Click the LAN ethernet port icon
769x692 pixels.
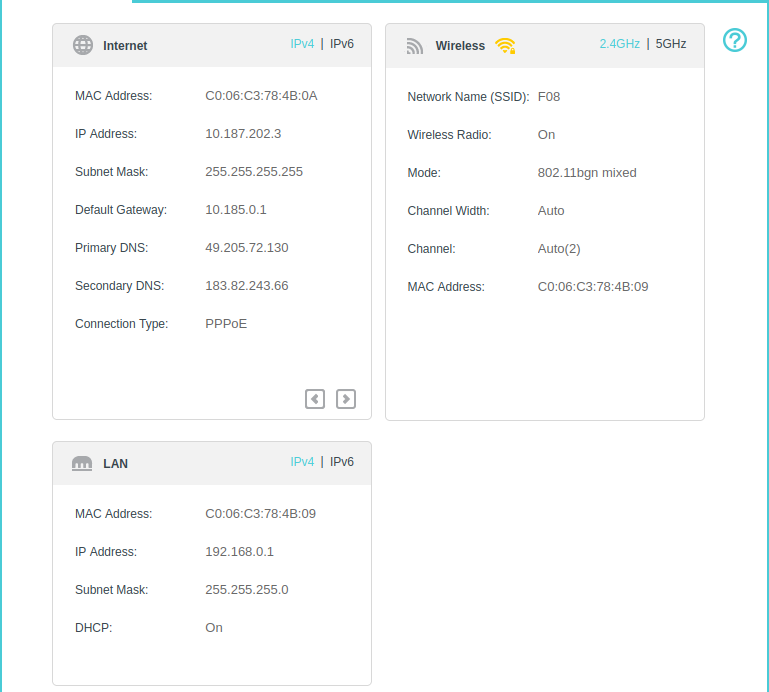(x=82, y=464)
